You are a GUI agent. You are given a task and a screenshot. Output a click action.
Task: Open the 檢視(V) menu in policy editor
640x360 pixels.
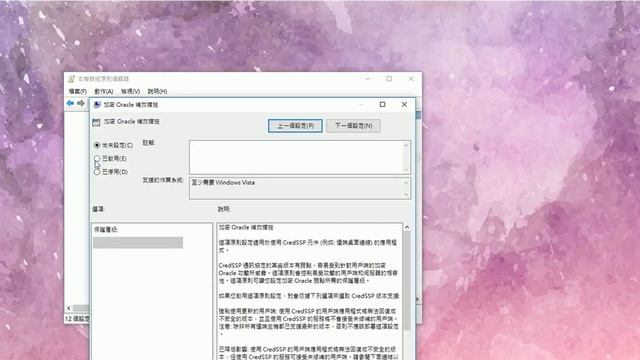coord(130,91)
